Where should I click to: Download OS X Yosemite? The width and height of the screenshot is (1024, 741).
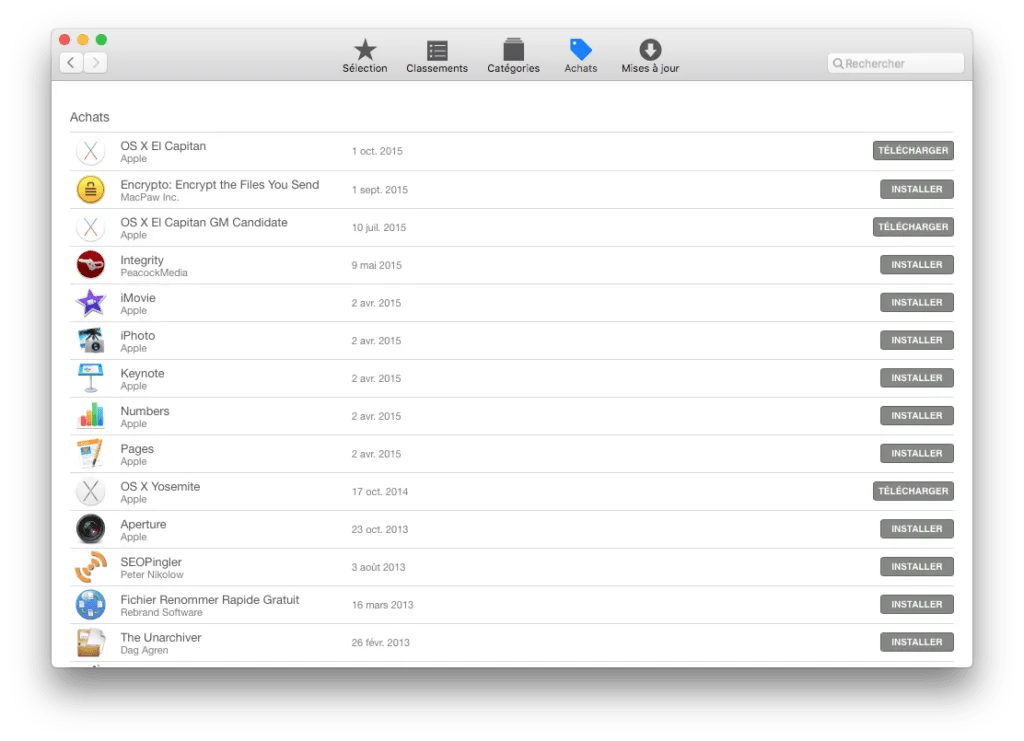(x=913, y=491)
